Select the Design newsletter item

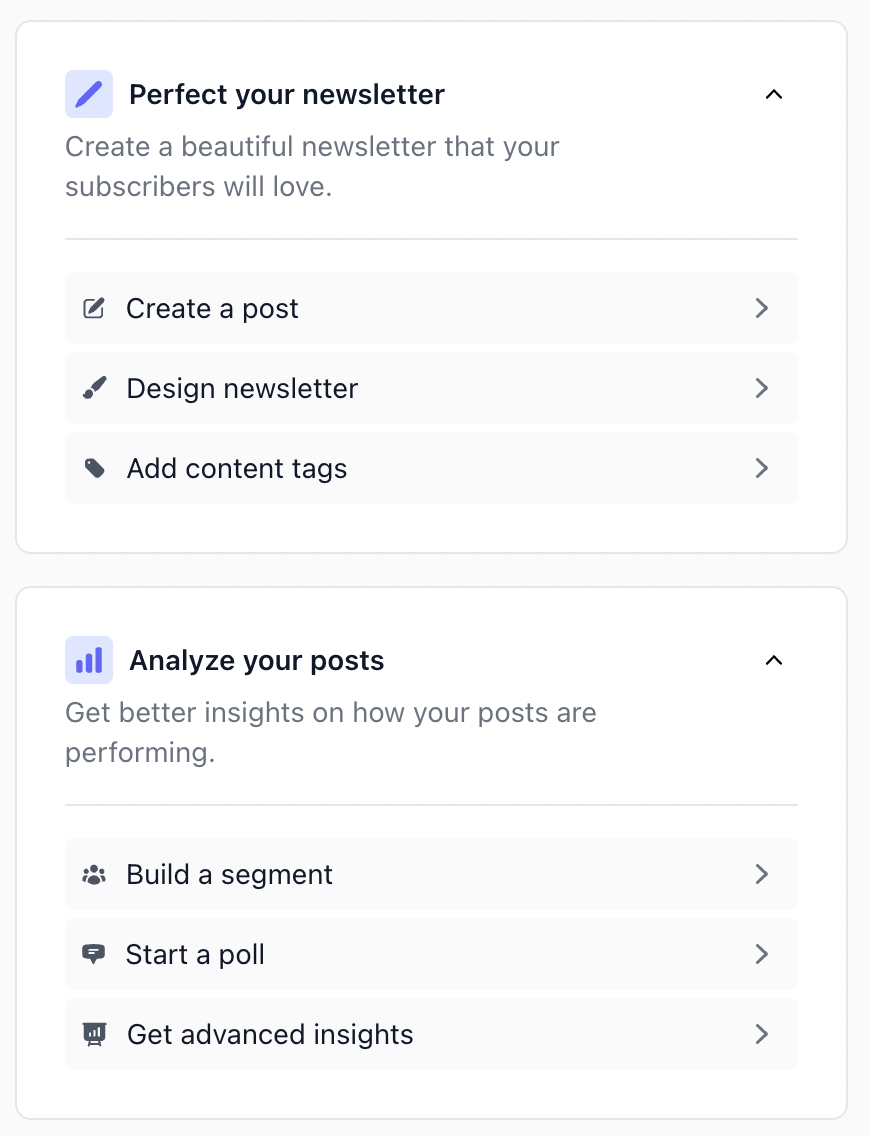tap(431, 388)
